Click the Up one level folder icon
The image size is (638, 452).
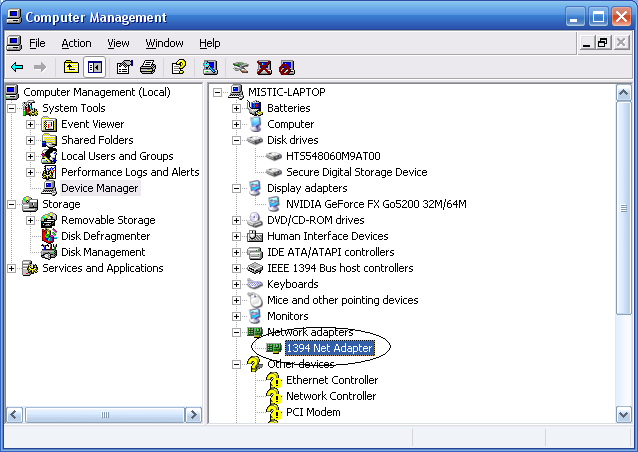(x=71, y=67)
